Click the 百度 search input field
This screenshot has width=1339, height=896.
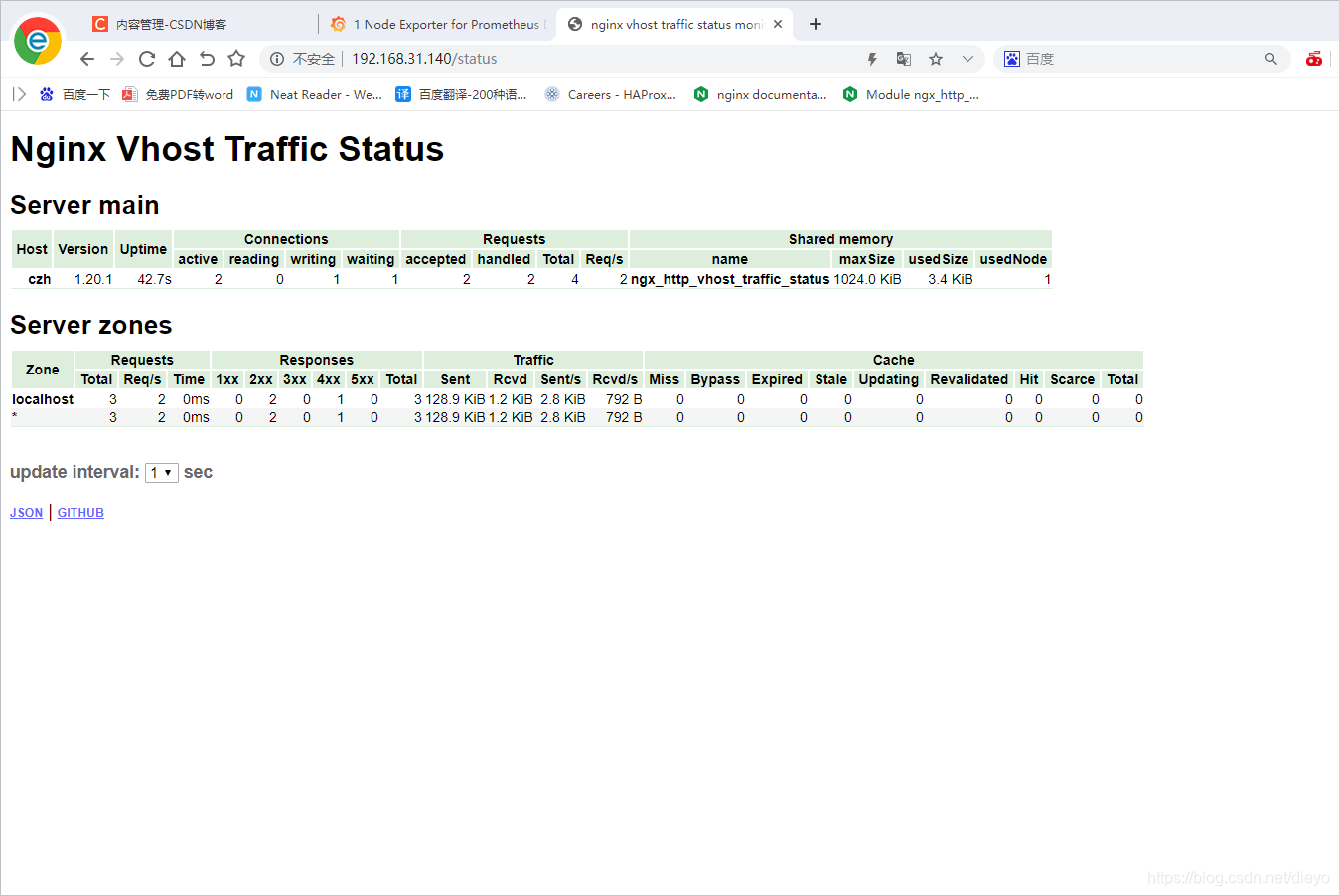1141,59
